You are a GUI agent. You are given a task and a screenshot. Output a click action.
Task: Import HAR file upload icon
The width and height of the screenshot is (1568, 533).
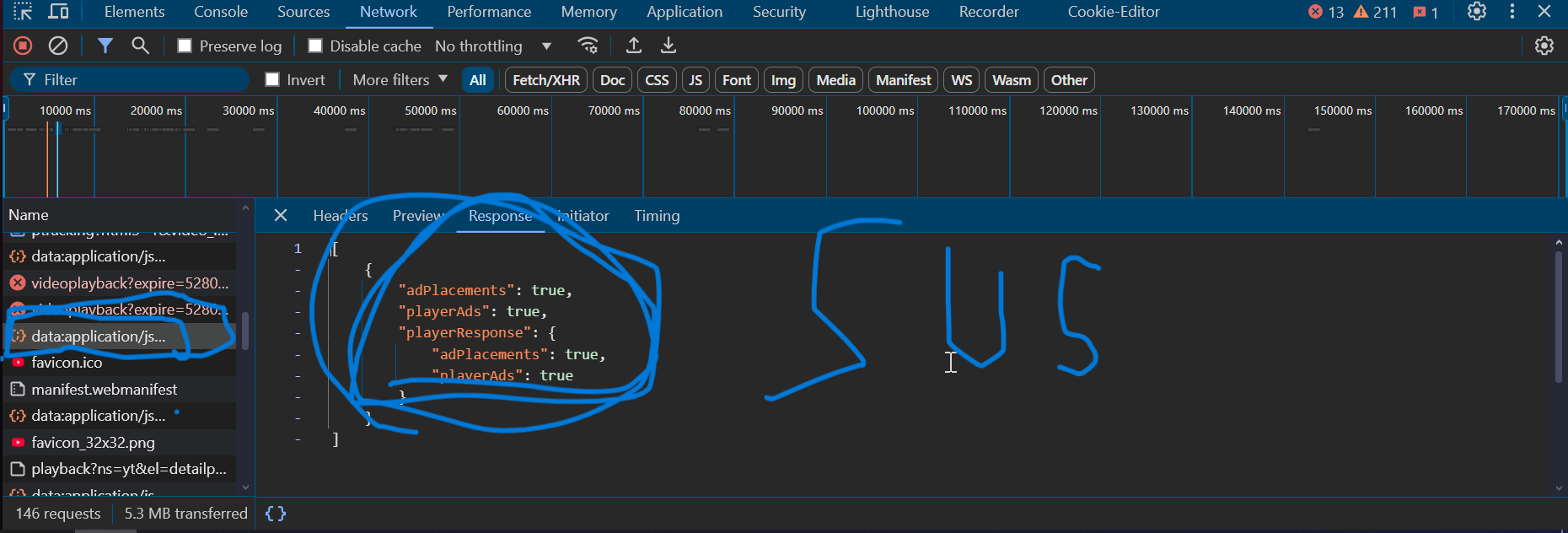(x=634, y=46)
